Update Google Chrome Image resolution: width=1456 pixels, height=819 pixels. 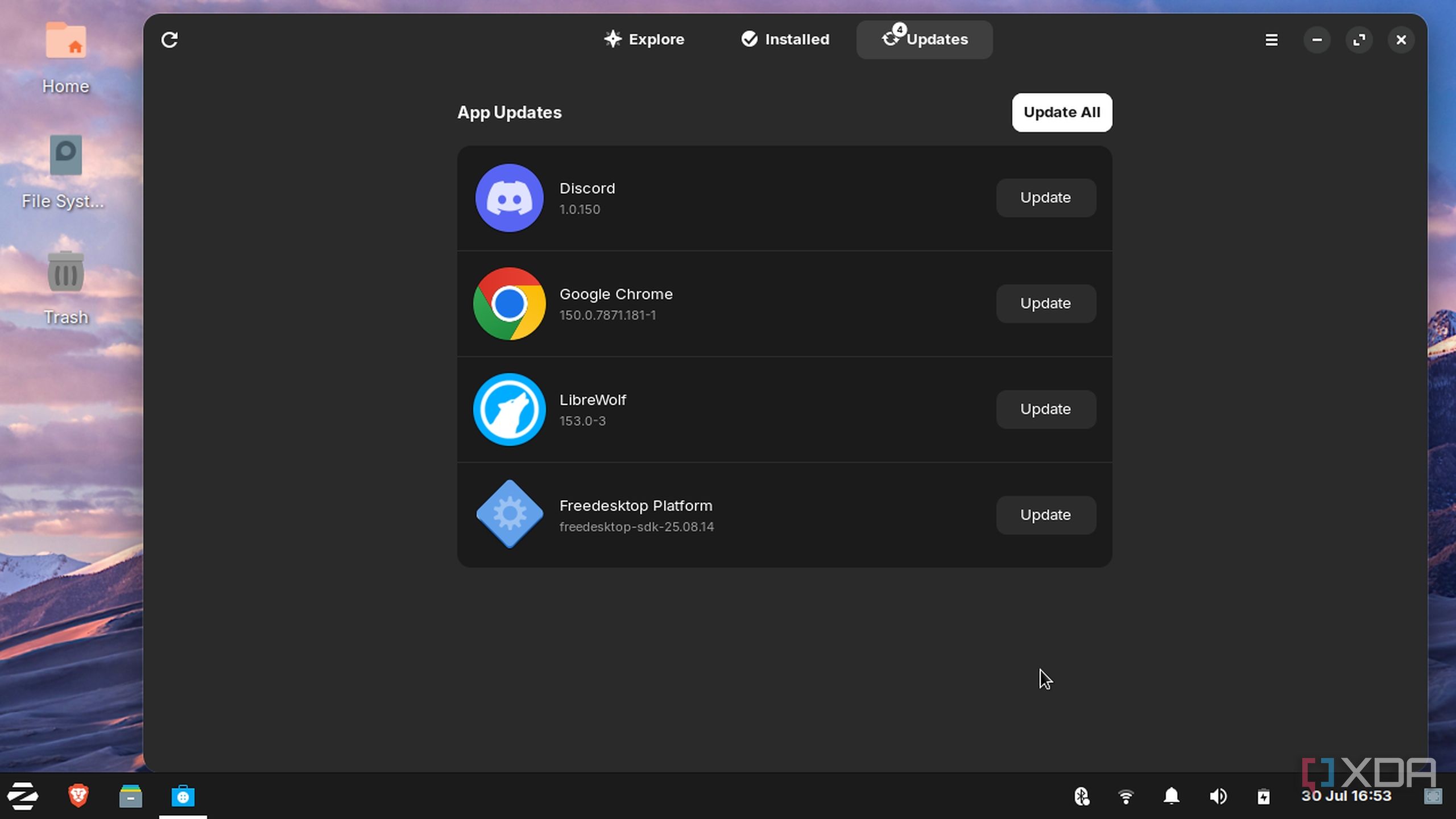point(1045,303)
